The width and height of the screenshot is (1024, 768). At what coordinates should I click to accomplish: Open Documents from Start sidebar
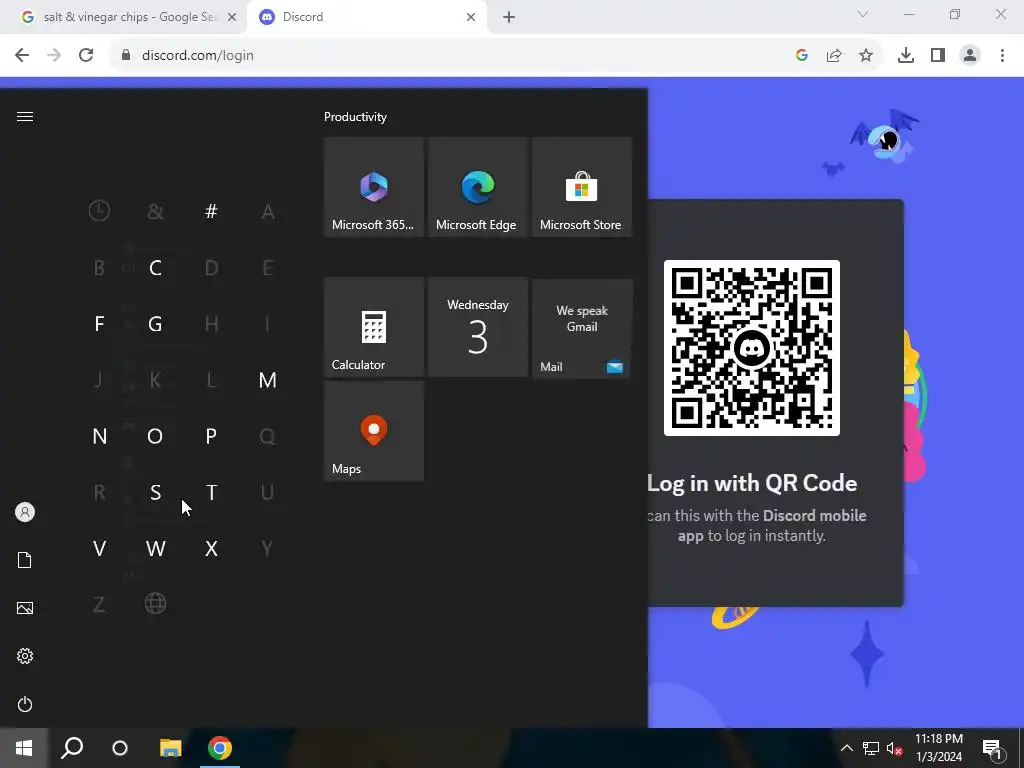pyautogui.click(x=25, y=560)
